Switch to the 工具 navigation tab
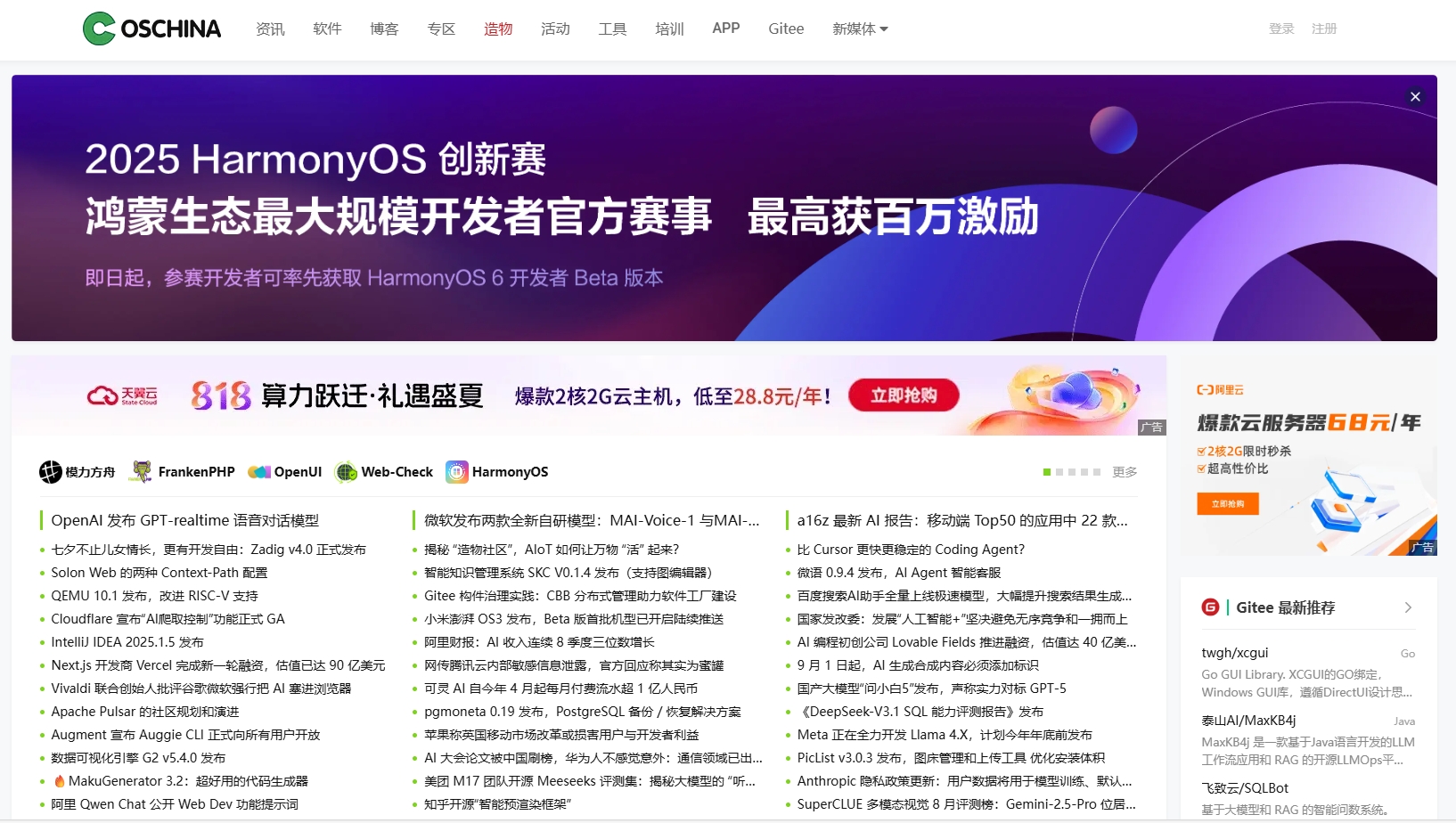This screenshot has height=823, width=1456. coord(612,29)
